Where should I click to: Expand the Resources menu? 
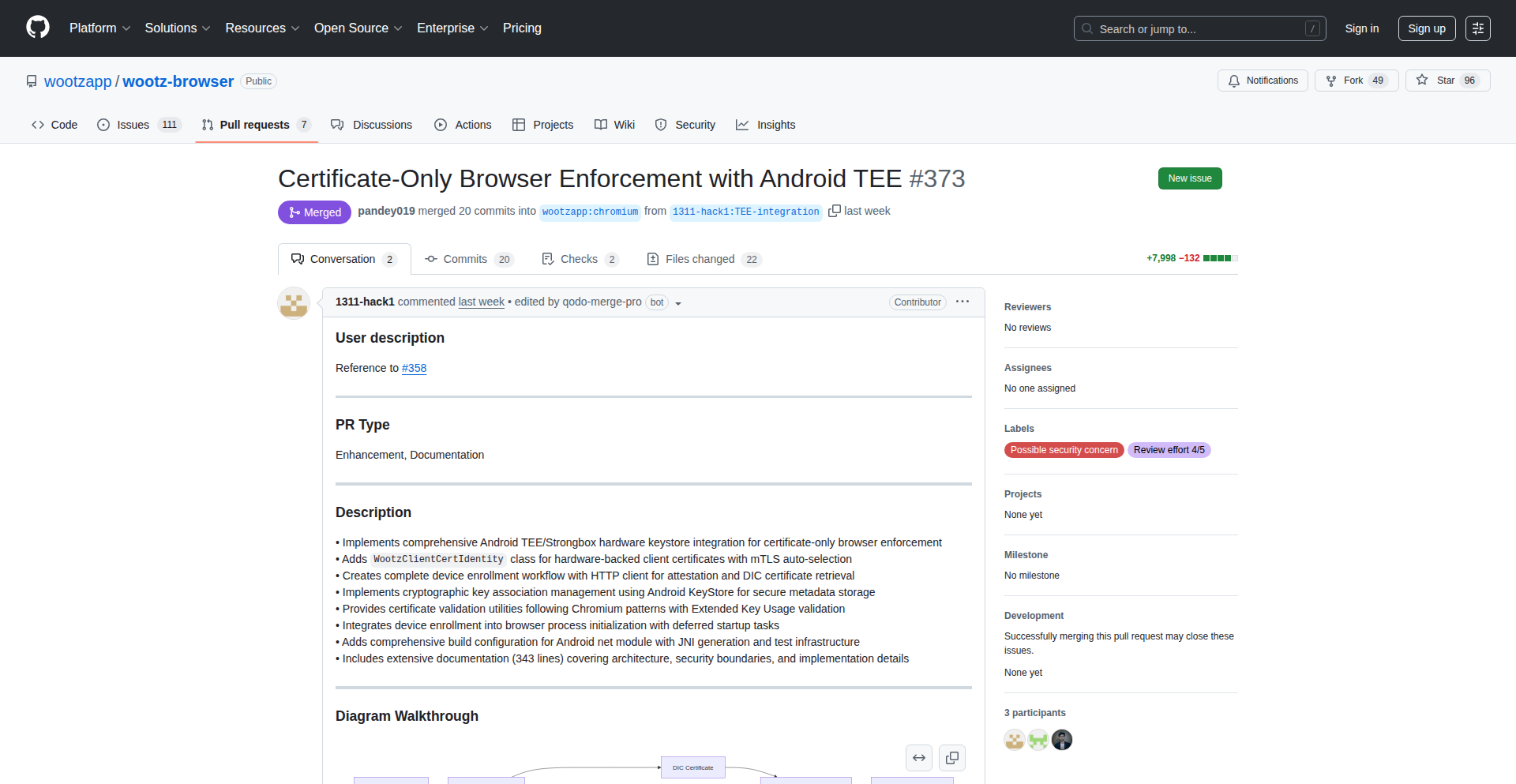tap(262, 28)
